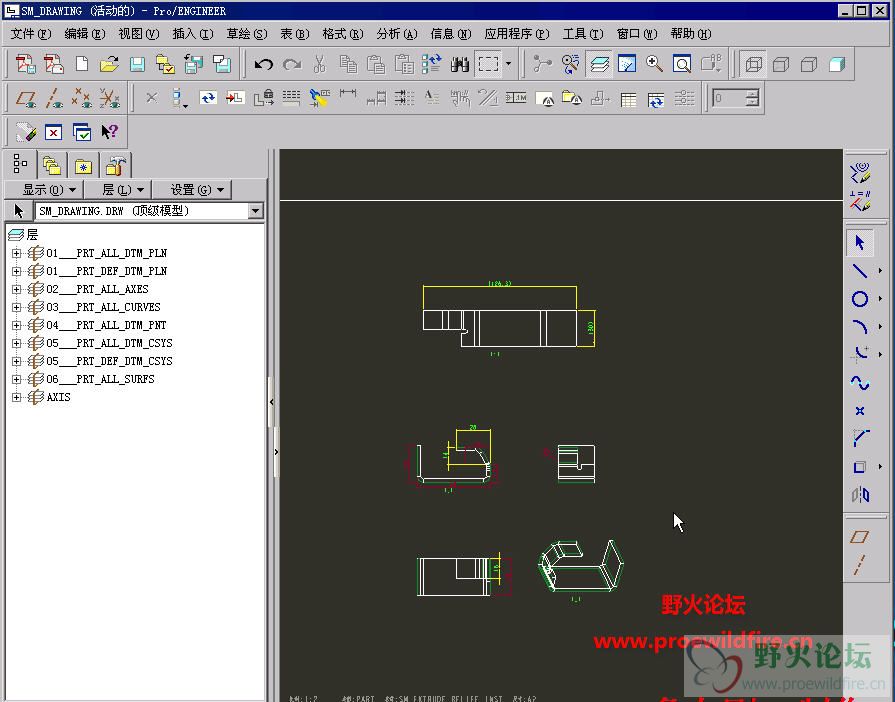Click the layers icon in toolbar
Viewport: 895px width, 702px height.
[599, 64]
